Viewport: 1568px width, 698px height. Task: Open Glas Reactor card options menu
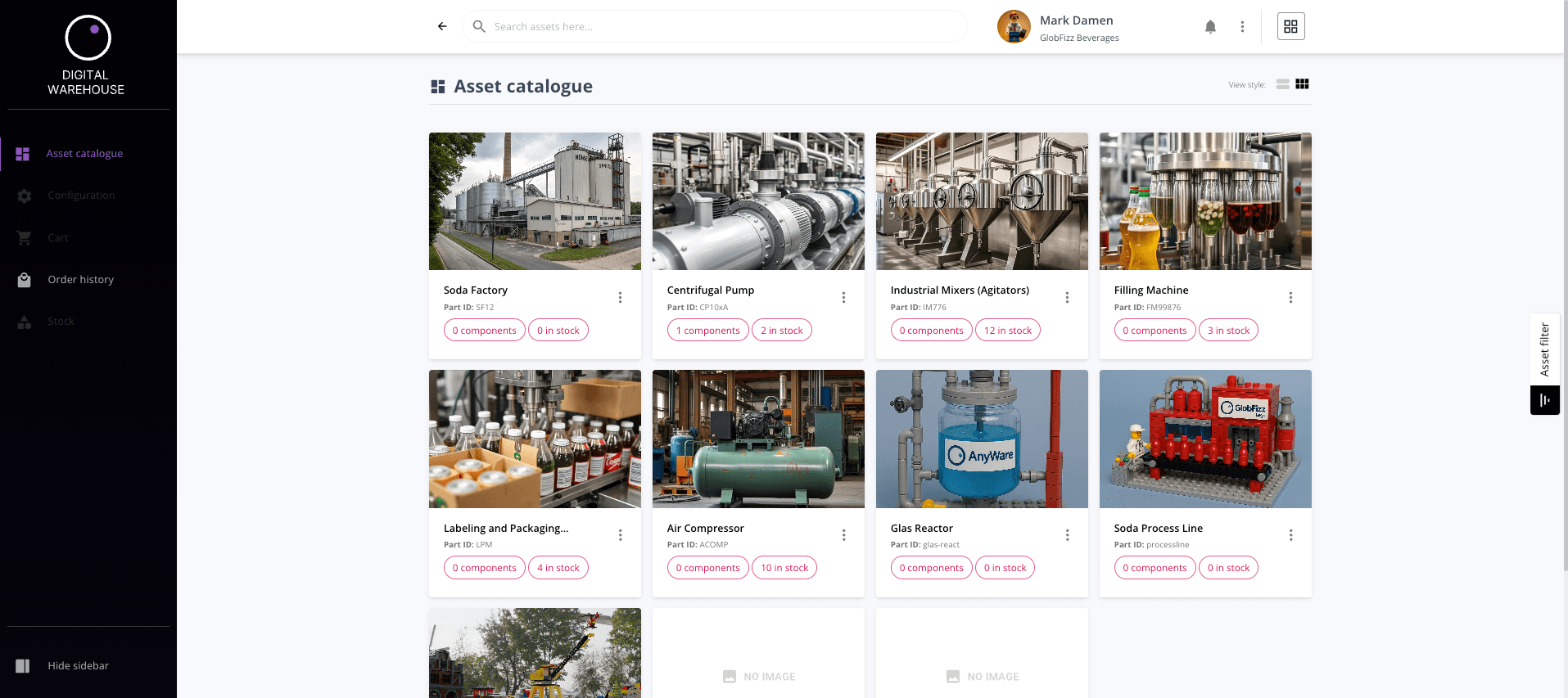(1067, 535)
